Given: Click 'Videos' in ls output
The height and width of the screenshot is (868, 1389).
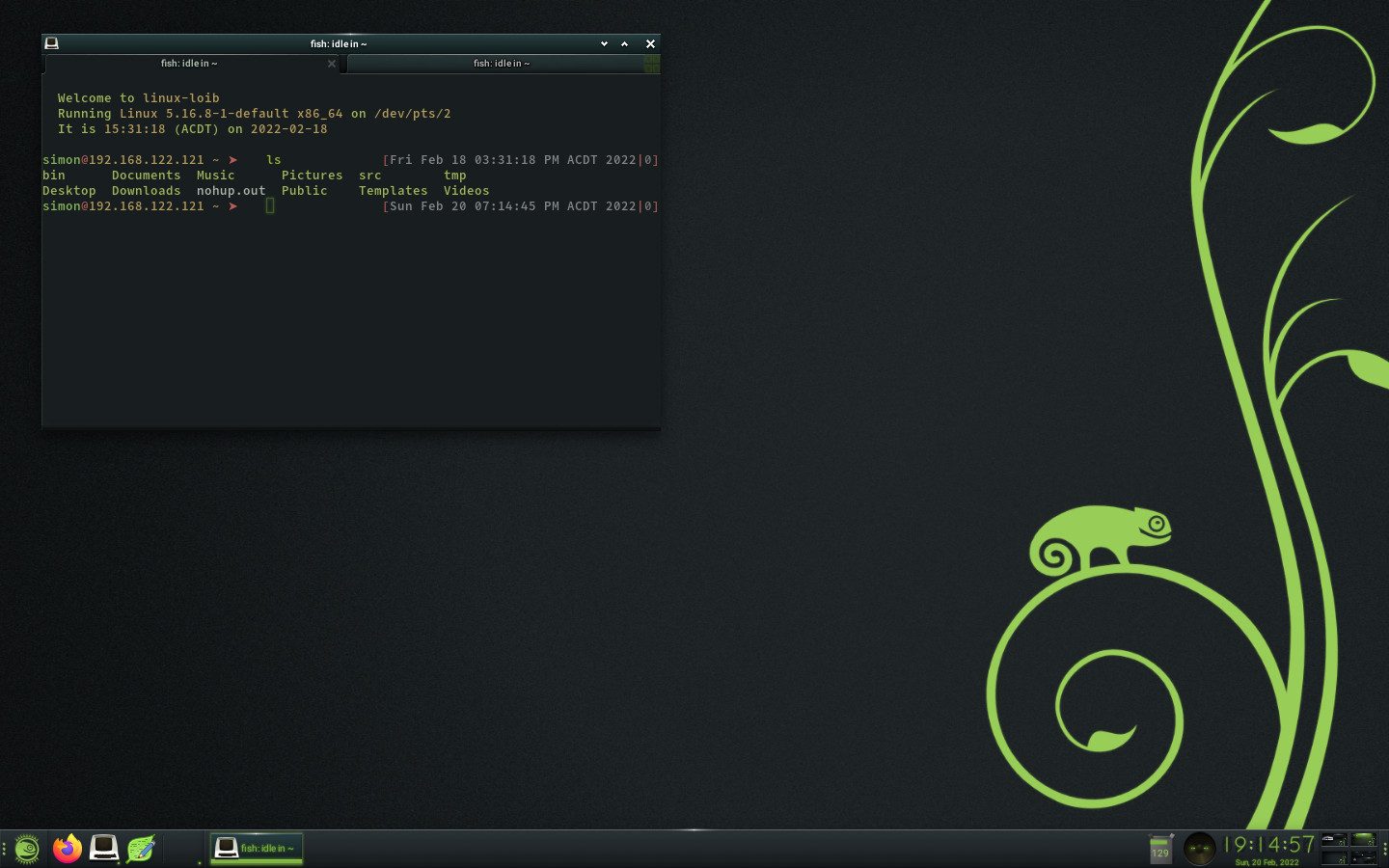Looking at the screenshot, I should (467, 191).
